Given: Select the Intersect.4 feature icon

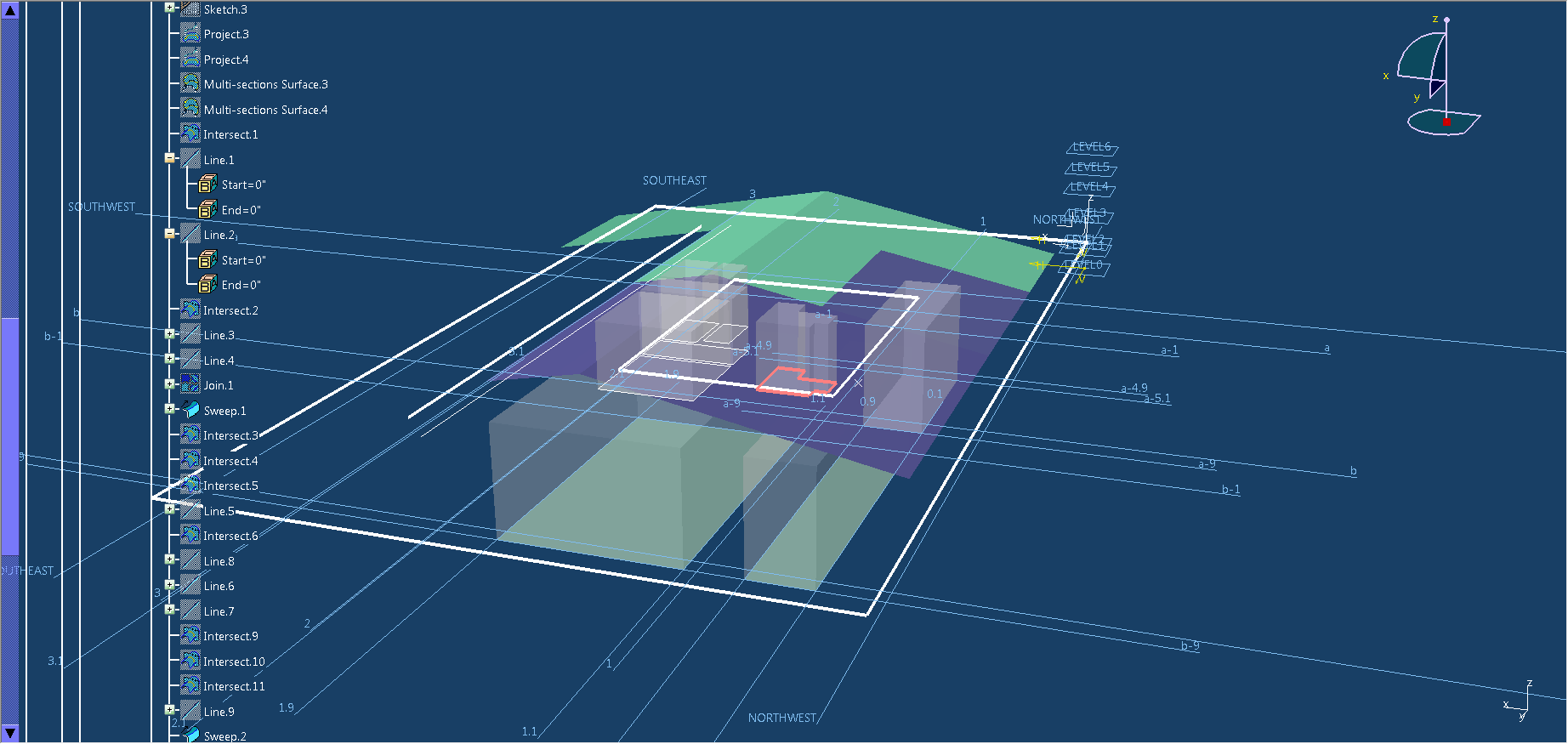Looking at the screenshot, I should pos(190,461).
